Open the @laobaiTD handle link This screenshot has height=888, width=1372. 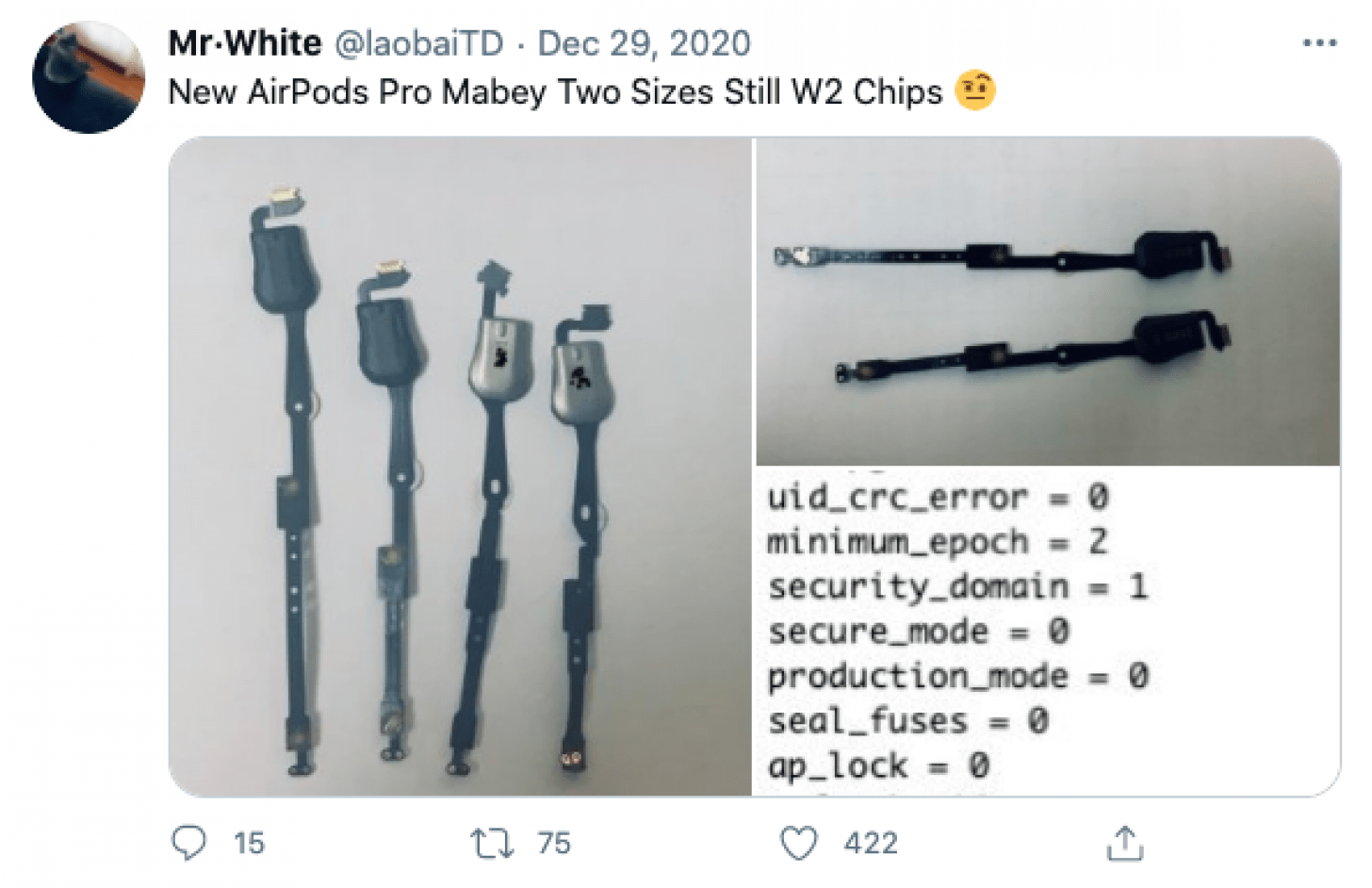tap(419, 43)
